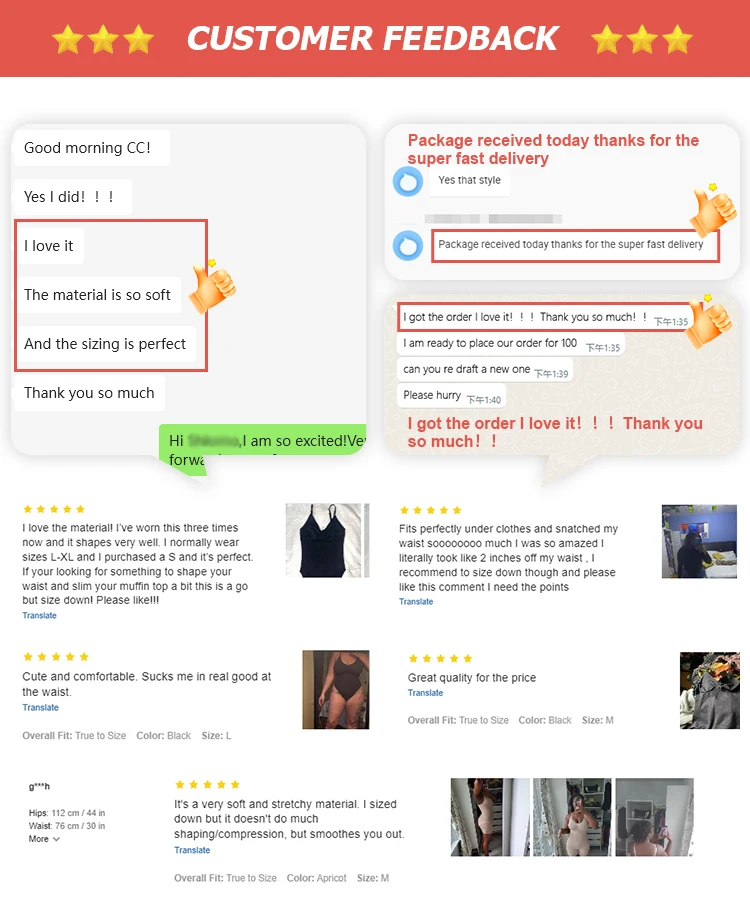Click the green 'I am so excited' message
Screen dimensions: 750x902
(262, 449)
